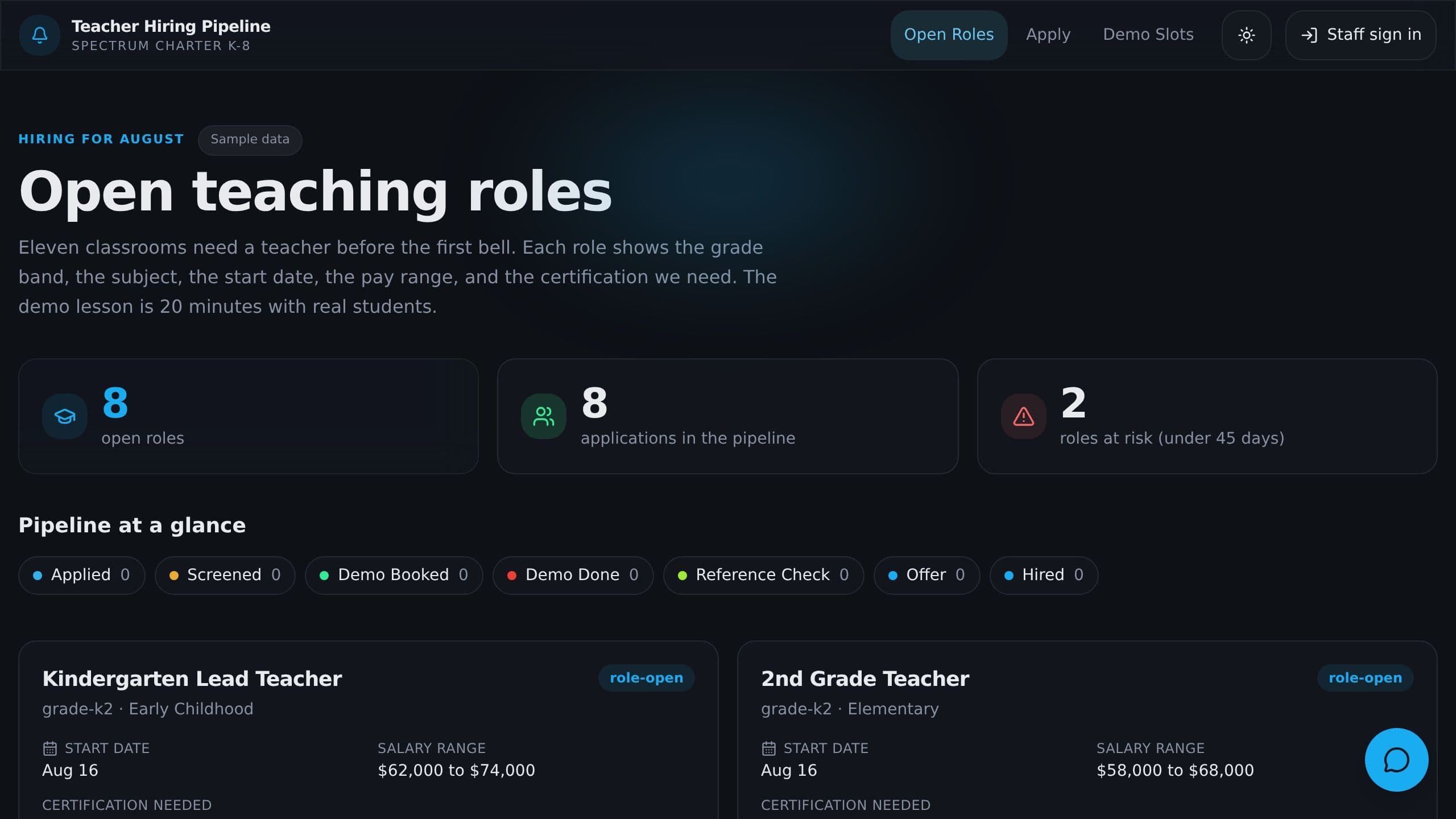1456x819 pixels.
Task: Select the Reference Check stage pill
Action: tap(763, 575)
